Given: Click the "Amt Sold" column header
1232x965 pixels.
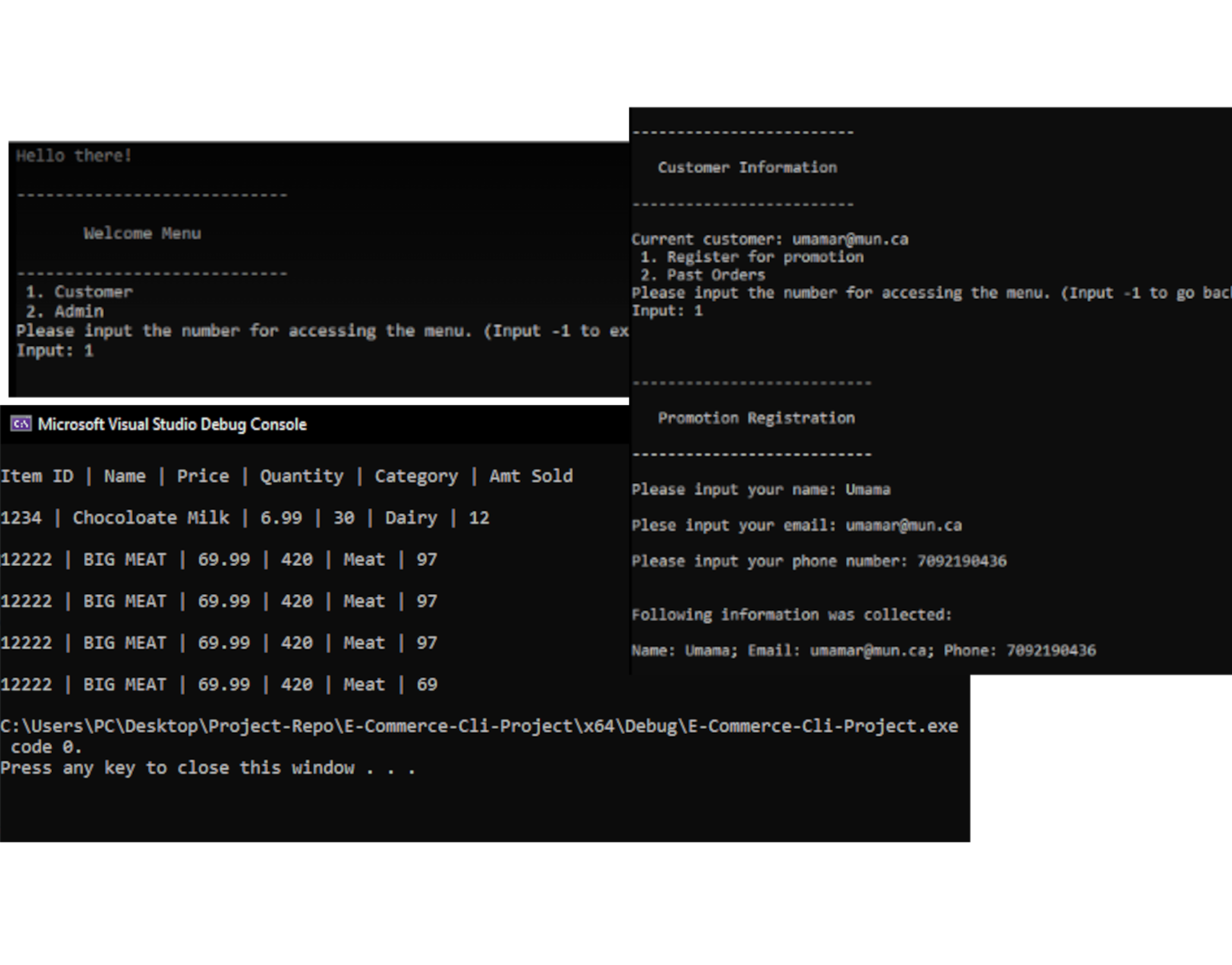Looking at the screenshot, I should click(531, 476).
